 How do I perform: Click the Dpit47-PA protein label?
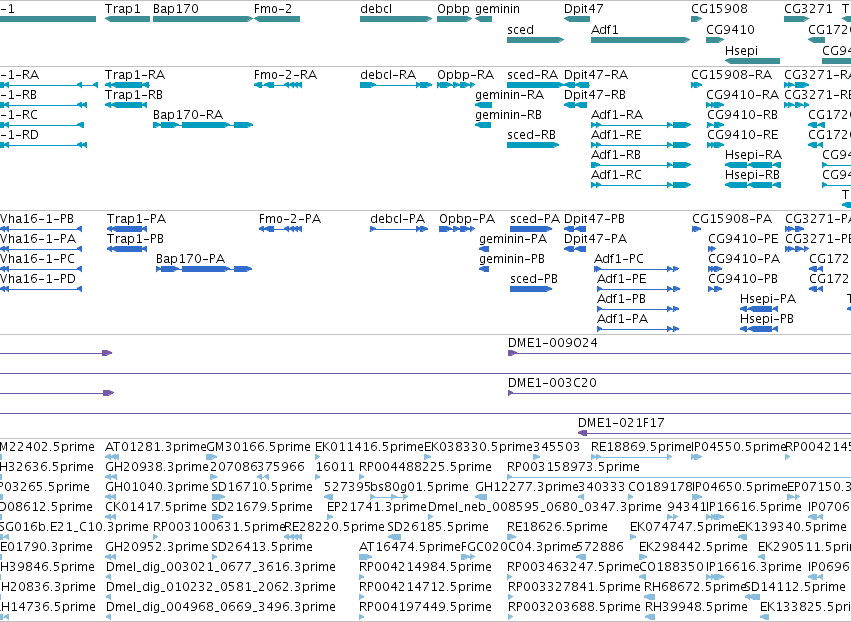click(x=595, y=239)
